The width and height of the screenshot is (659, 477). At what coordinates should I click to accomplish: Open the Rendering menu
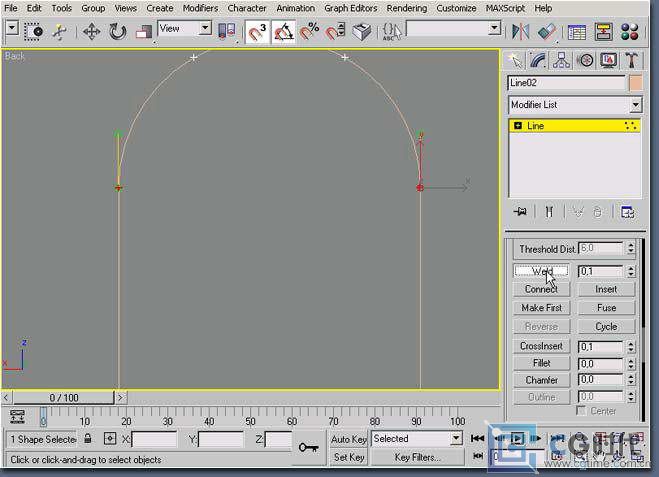(406, 8)
